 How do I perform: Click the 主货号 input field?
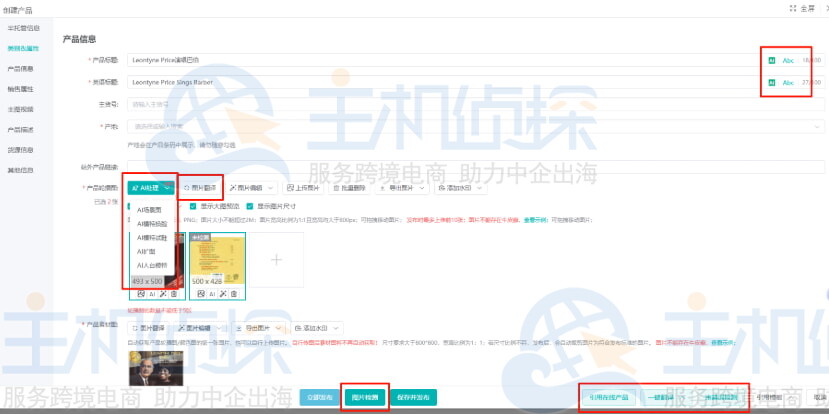(476, 105)
